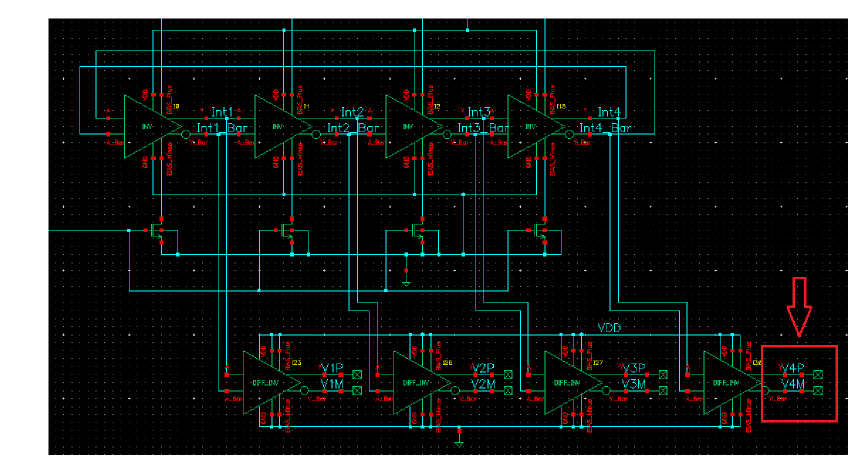
Task: Click the NMOS transistor beneath the Int2 inverter
Action: tap(287, 231)
